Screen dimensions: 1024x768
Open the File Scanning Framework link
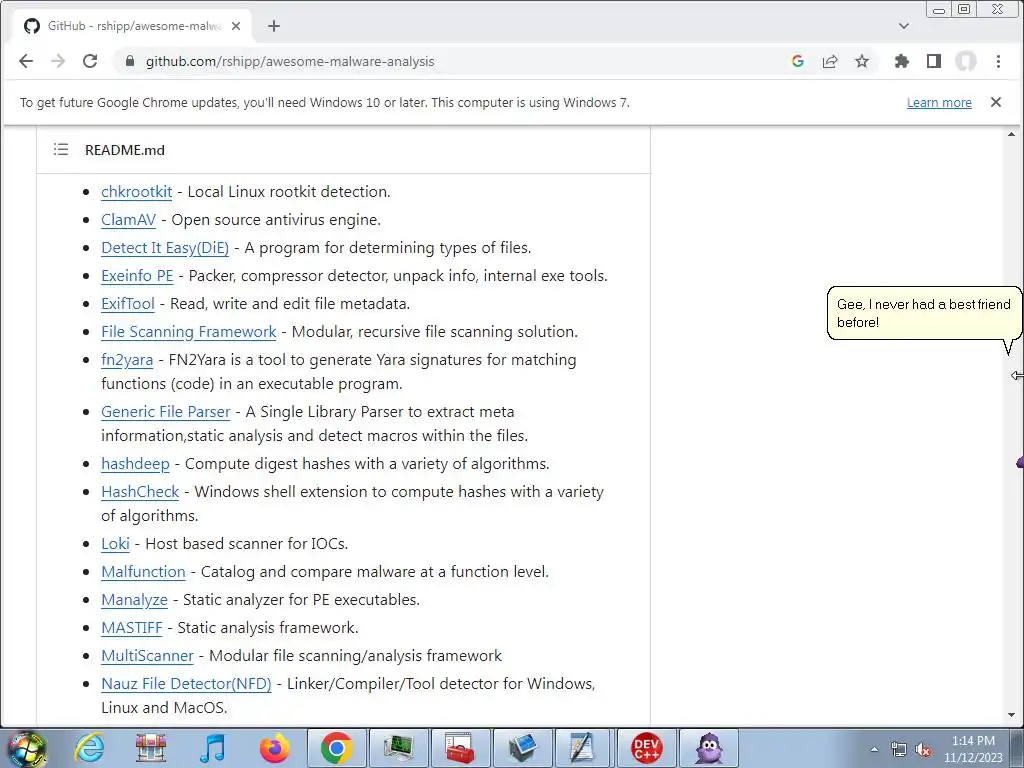point(189,332)
